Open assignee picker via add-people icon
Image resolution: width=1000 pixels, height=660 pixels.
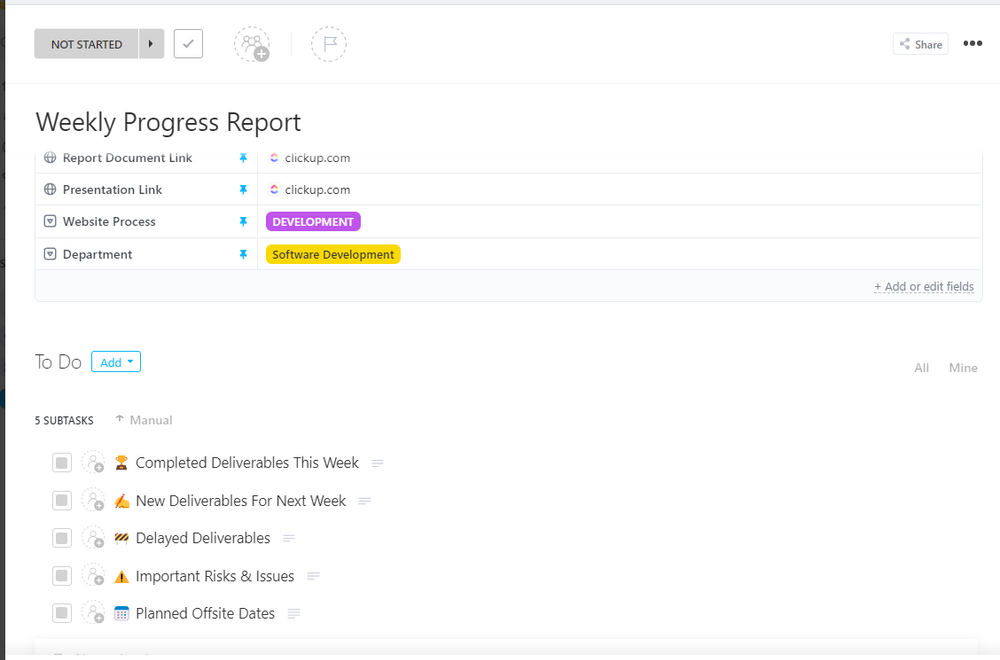pos(252,44)
